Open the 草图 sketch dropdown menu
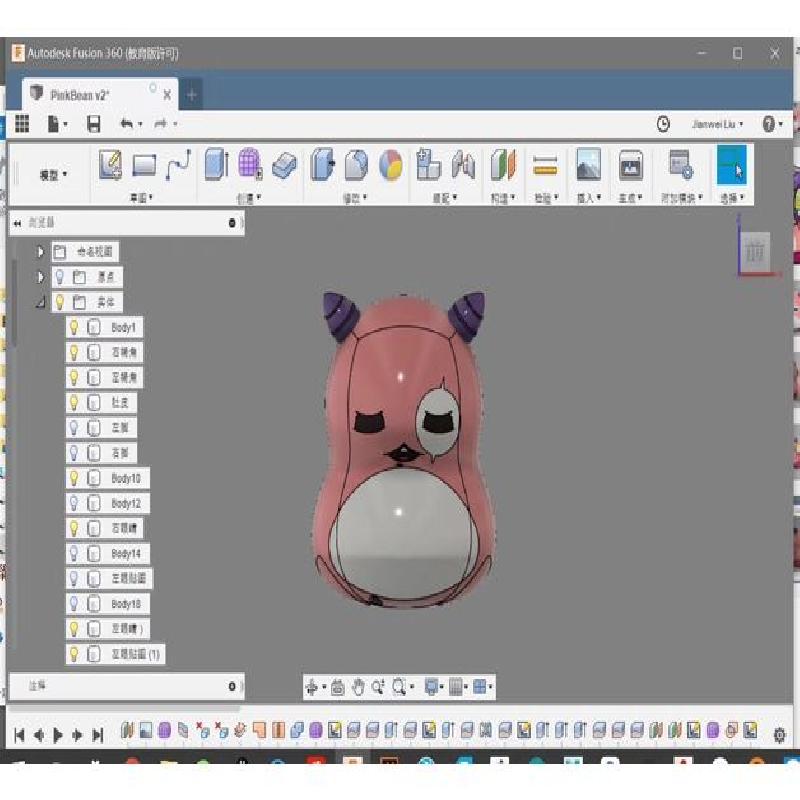The height and width of the screenshot is (800, 800). 141,197
